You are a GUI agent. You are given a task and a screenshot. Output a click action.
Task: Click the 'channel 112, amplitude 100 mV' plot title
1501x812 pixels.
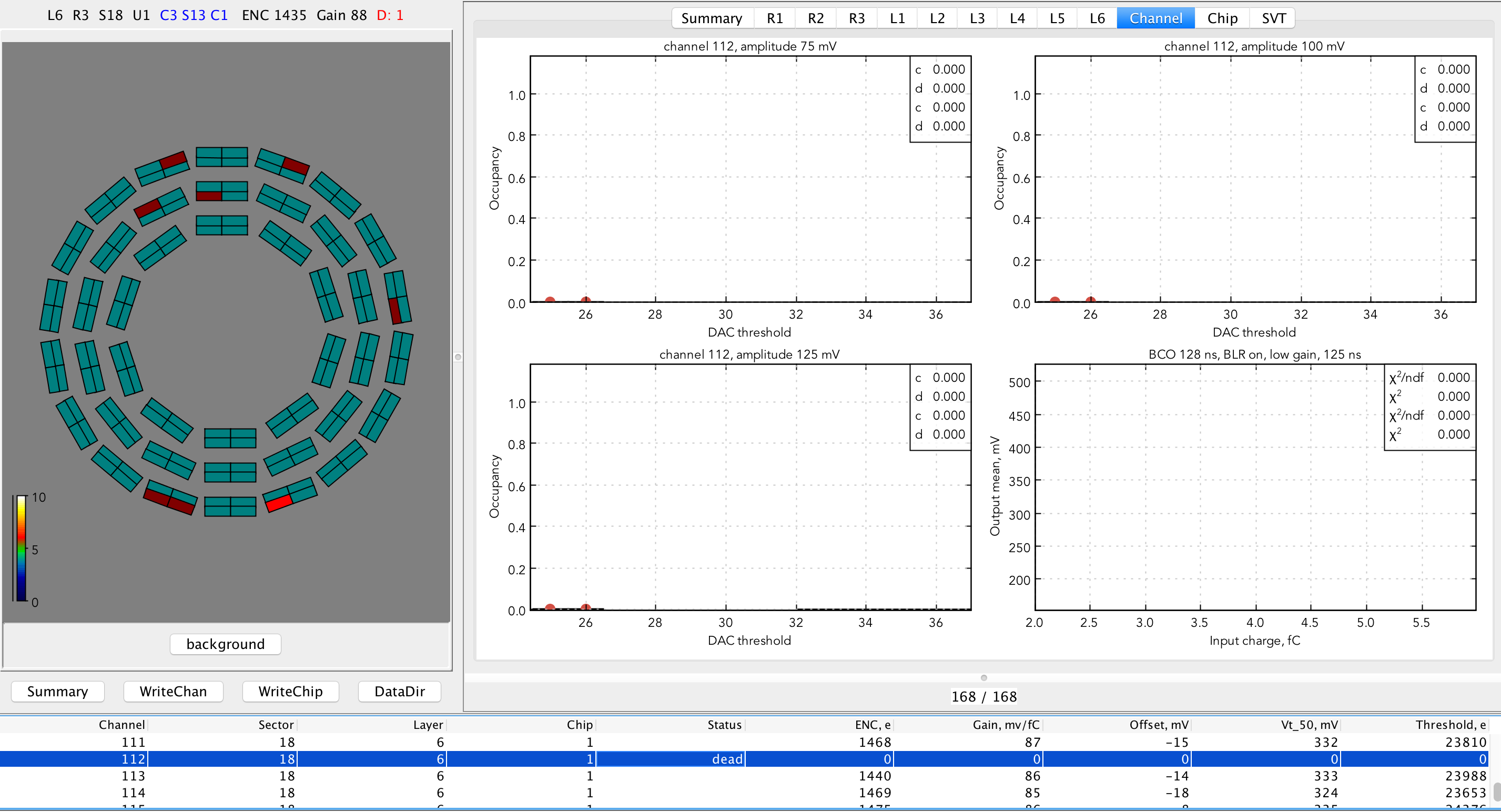pyautogui.click(x=1254, y=46)
